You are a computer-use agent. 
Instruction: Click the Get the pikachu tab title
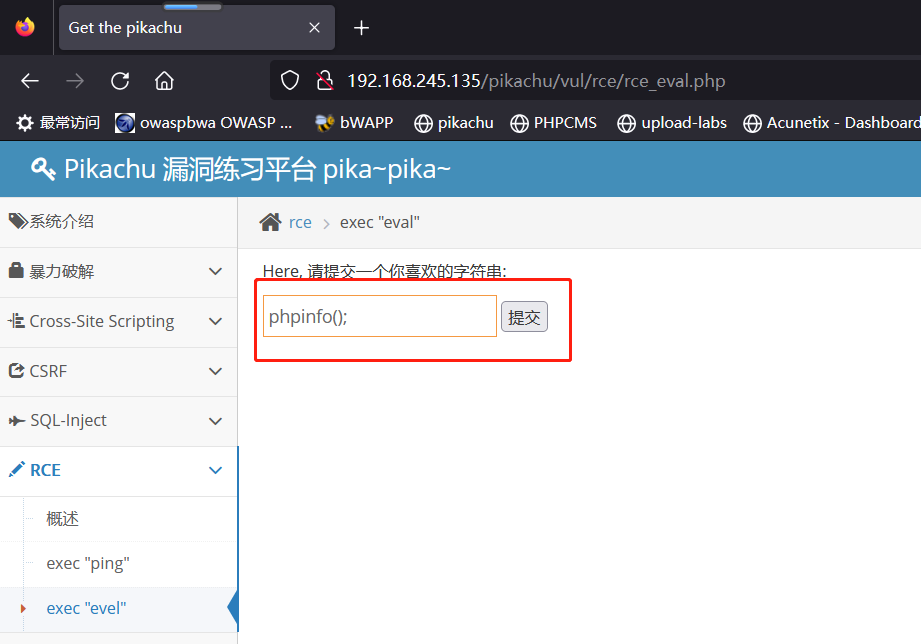tap(125, 28)
